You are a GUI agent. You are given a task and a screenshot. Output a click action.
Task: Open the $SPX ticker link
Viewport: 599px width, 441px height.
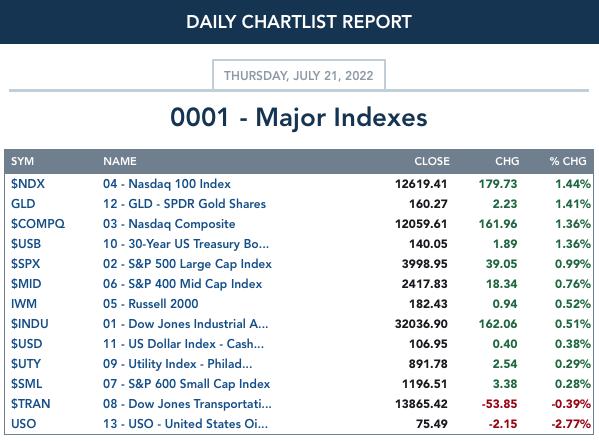click(26, 264)
